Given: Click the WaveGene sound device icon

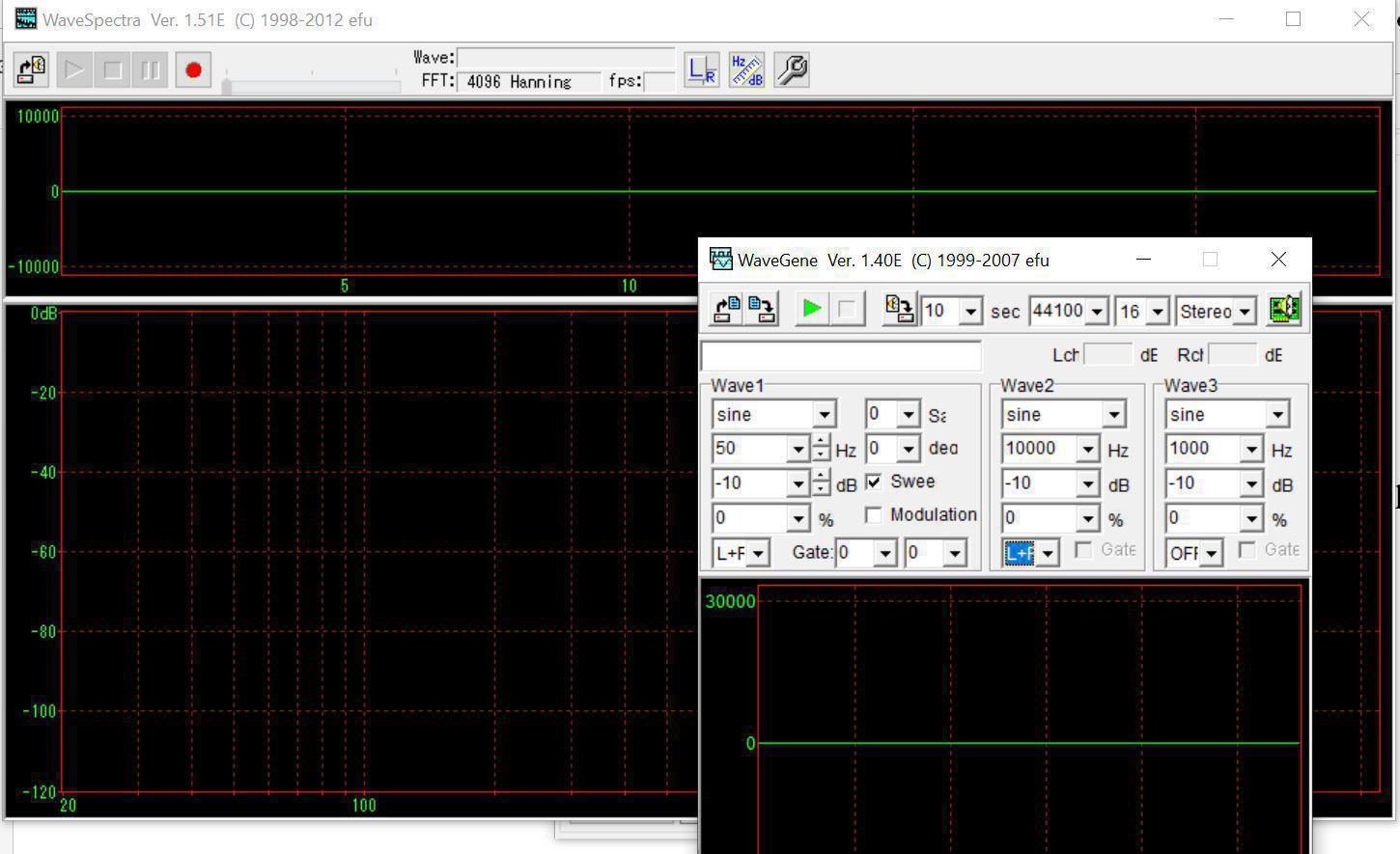Looking at the screenshot, I should coord(1283,310).
